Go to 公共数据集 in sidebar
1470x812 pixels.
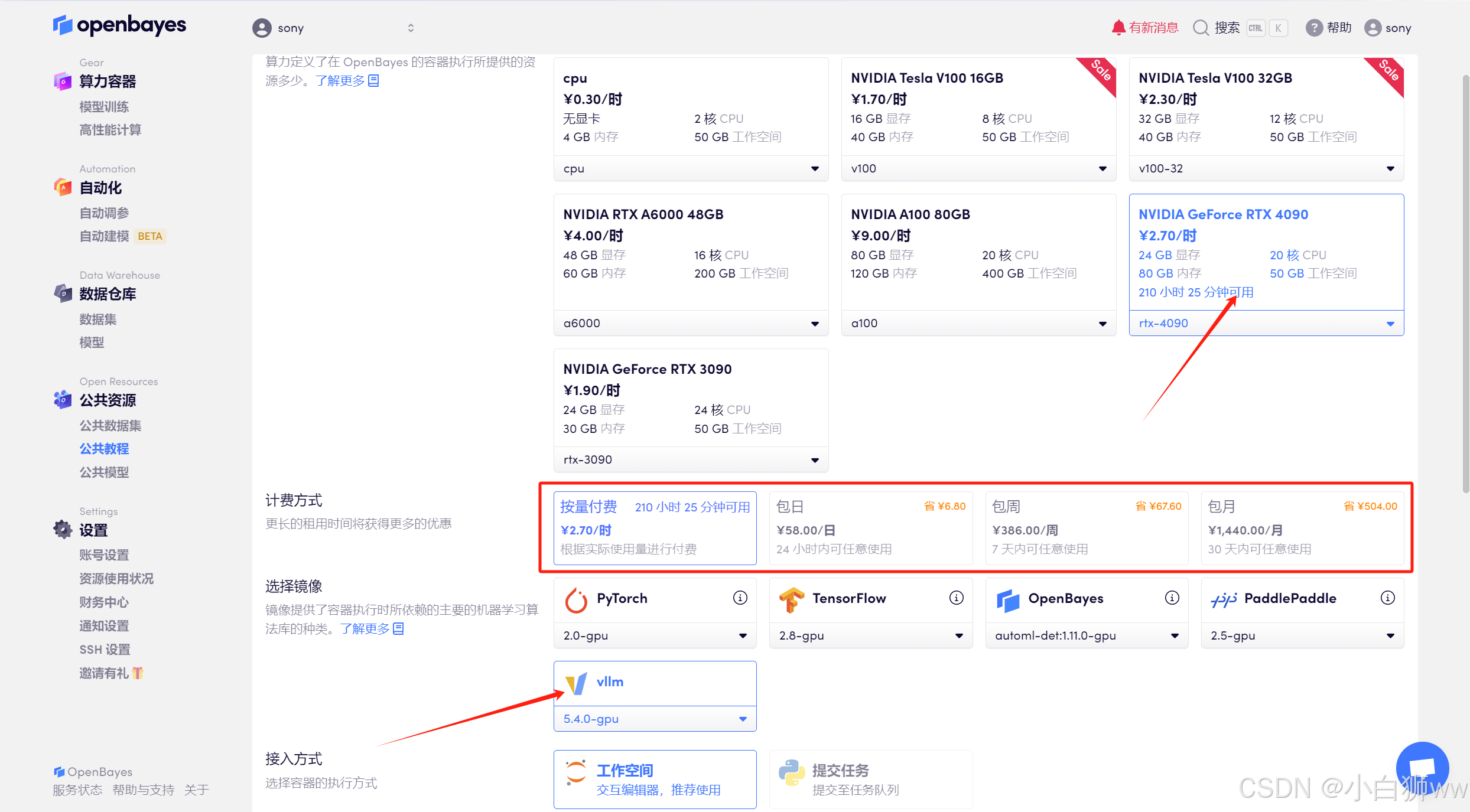(110, 425)
